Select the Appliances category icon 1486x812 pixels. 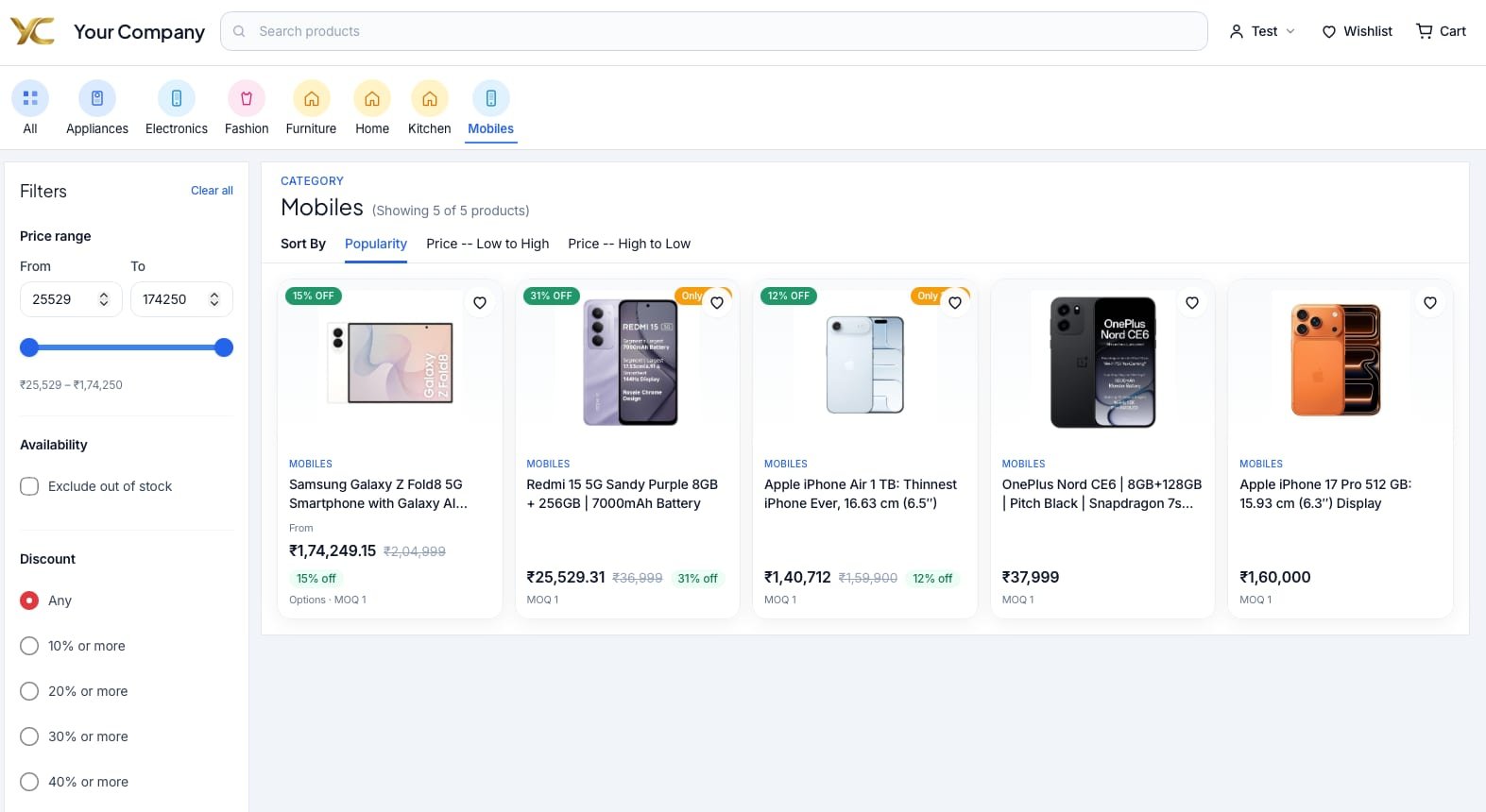point(97,98)
